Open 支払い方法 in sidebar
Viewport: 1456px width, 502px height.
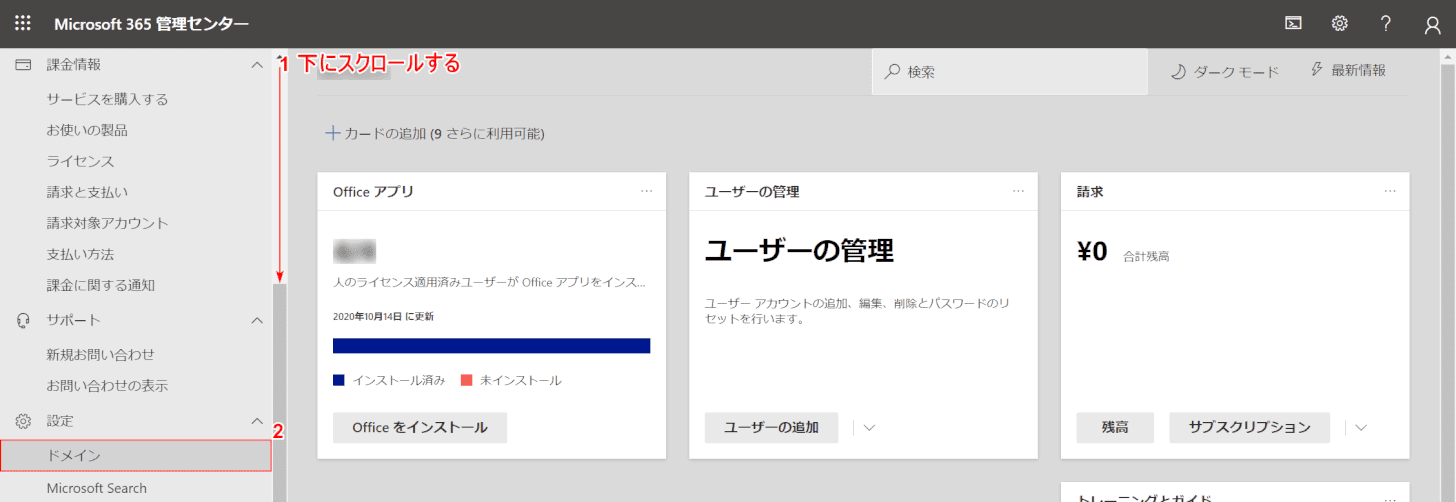(x=80, y=254)
